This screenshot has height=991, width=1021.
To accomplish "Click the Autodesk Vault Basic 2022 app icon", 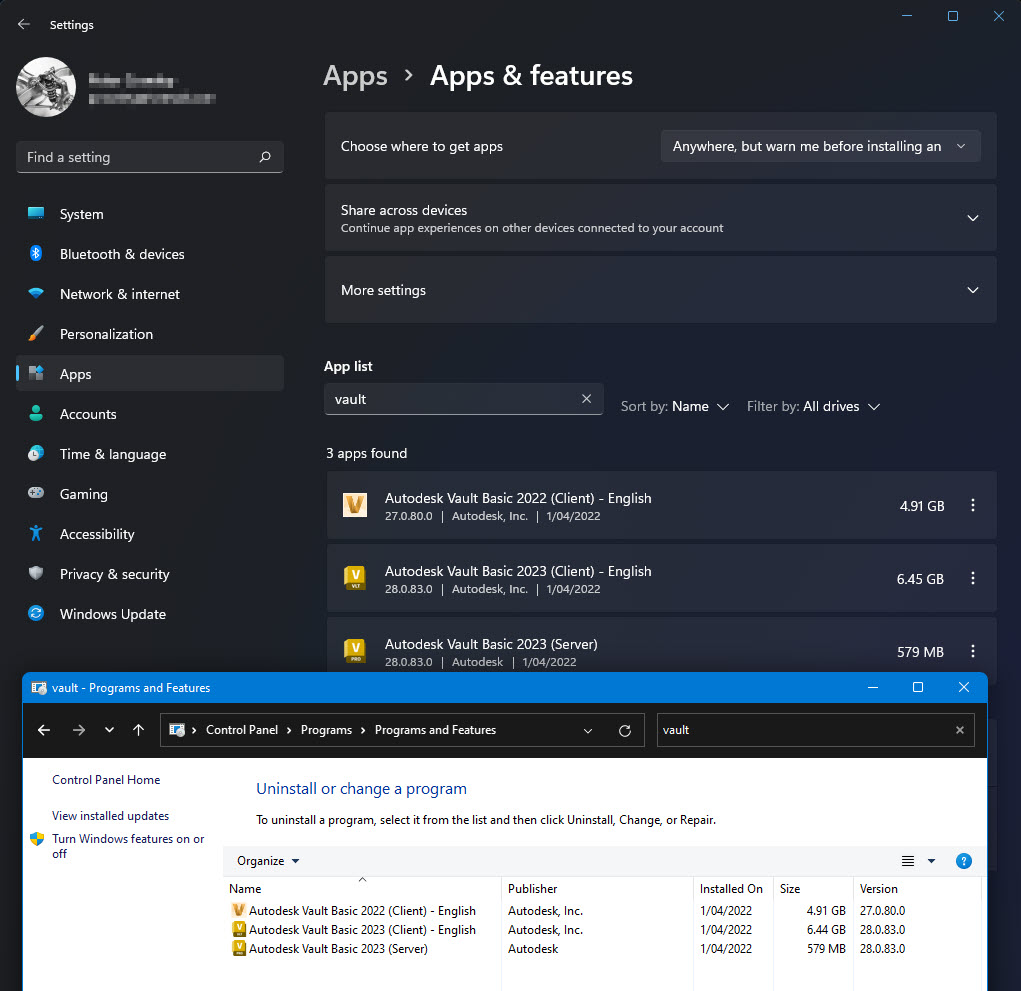I will point(354,505).
